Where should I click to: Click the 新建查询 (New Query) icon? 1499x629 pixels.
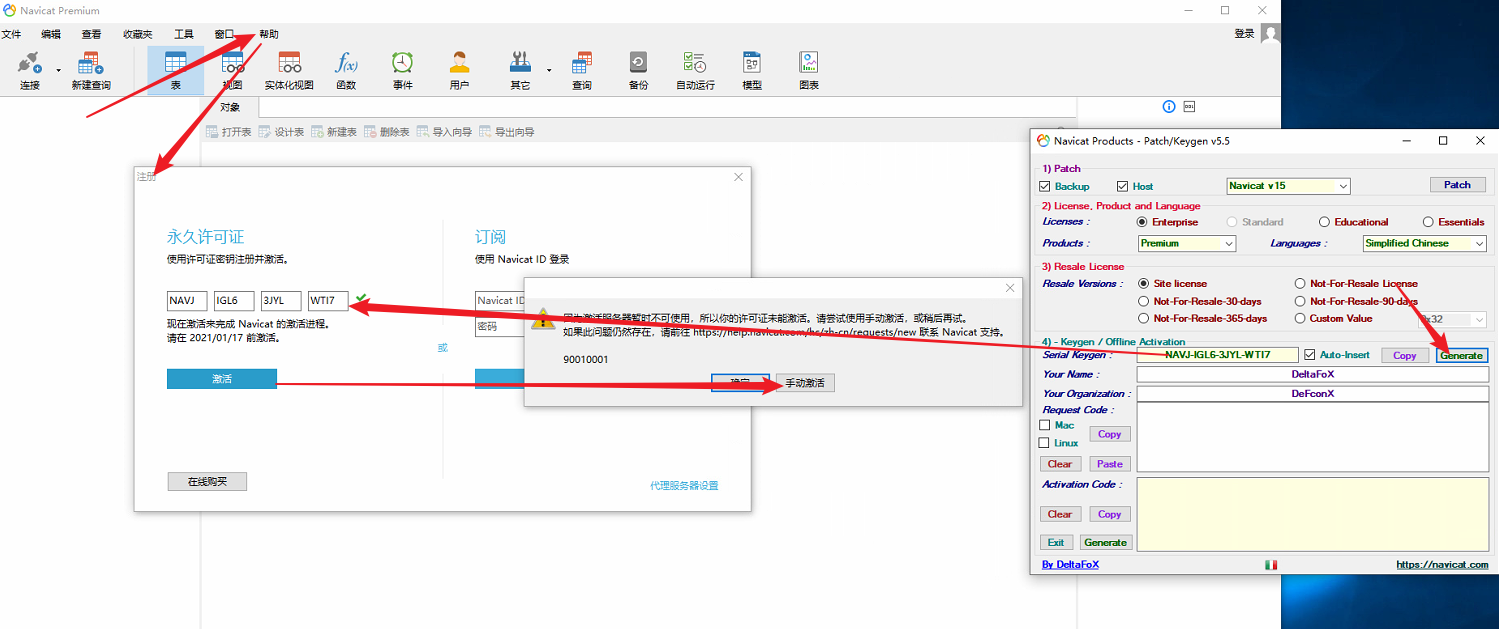pos(91,70)
